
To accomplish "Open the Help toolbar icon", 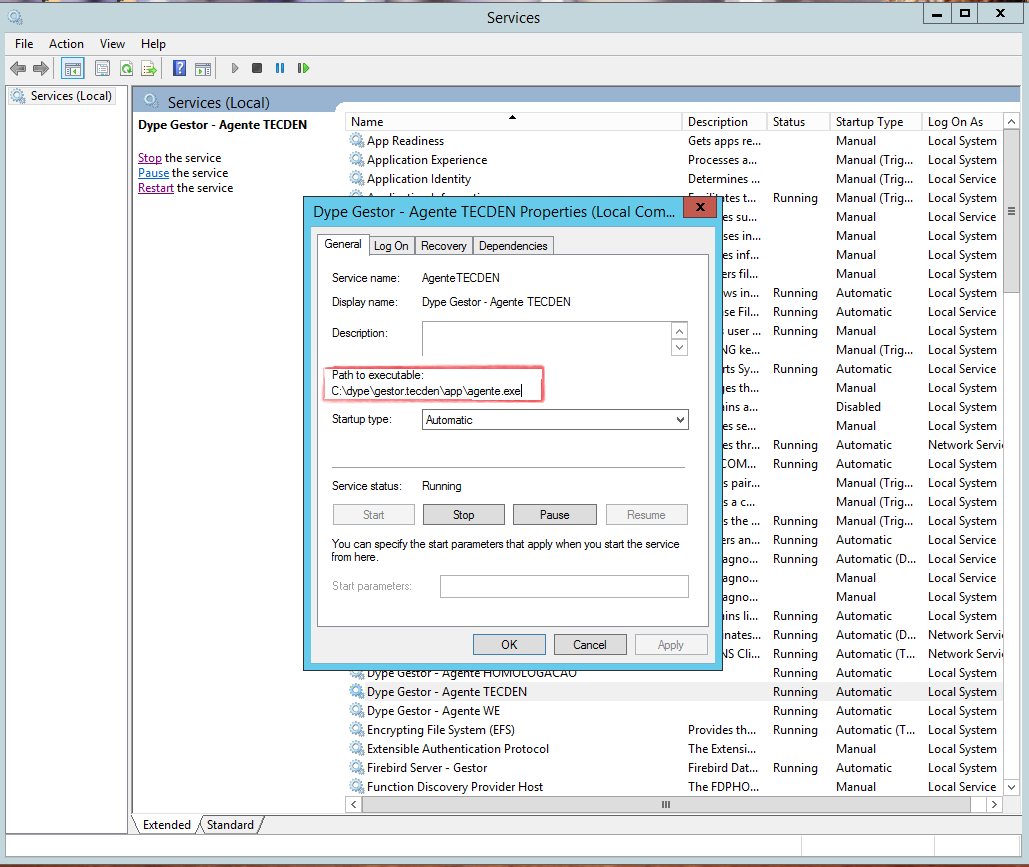I will [x=179, y=68].
